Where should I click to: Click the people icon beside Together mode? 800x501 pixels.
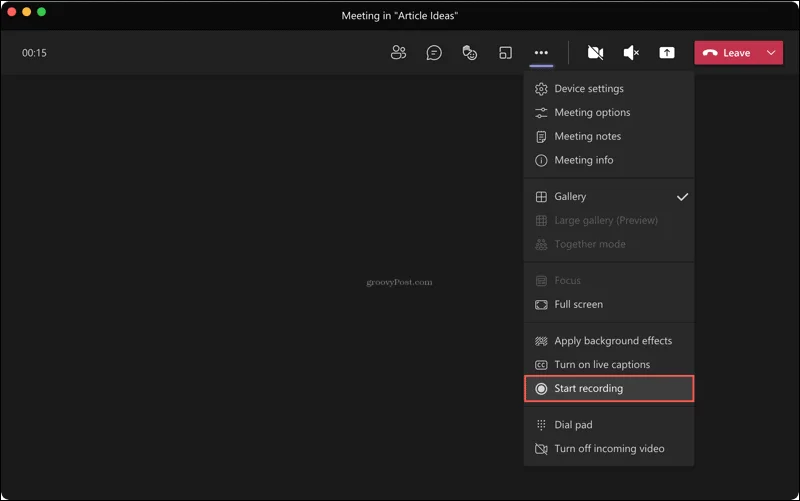pyautogui.click(x=541, y=245)
